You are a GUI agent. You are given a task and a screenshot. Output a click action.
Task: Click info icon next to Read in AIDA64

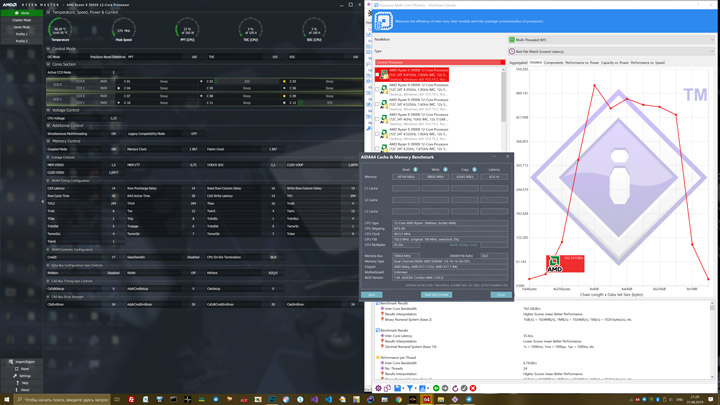pyautogui.click(x=415, y=169)
